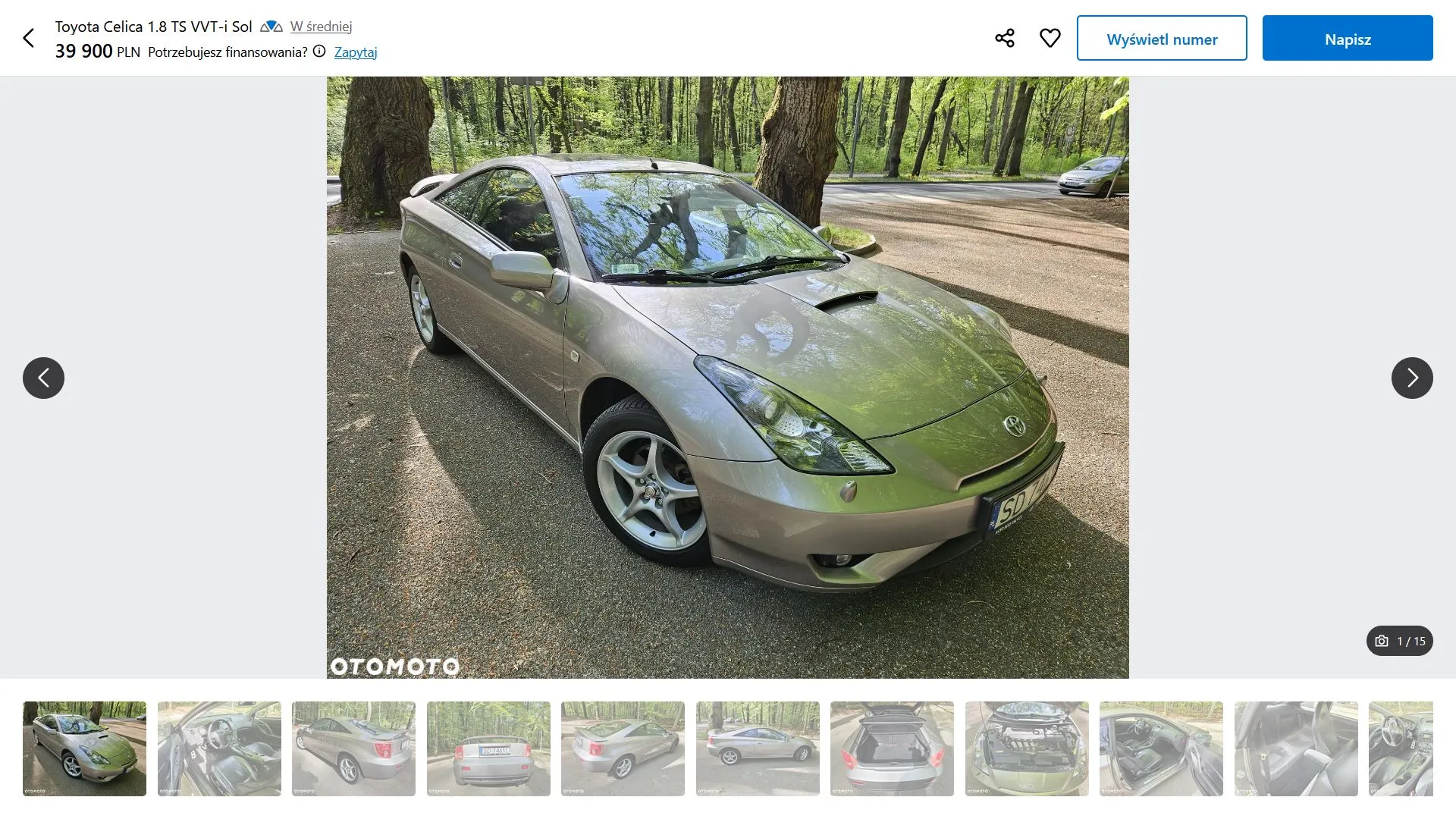The image size is (1456, 819).
Task: Select the rear quarter view thumbnail
Action: coord(353,748)
